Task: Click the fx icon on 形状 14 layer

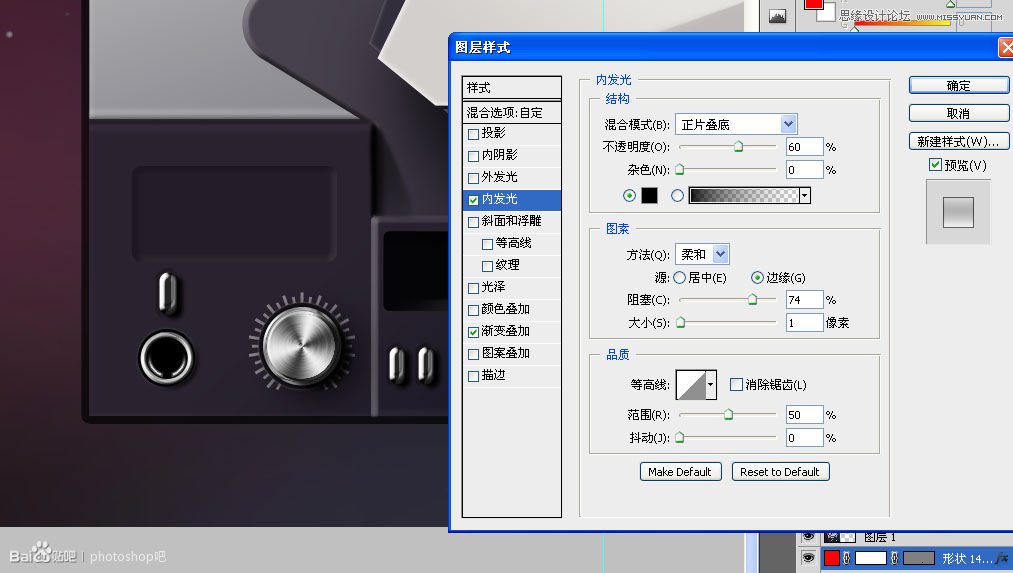Action: (1002, 558)
